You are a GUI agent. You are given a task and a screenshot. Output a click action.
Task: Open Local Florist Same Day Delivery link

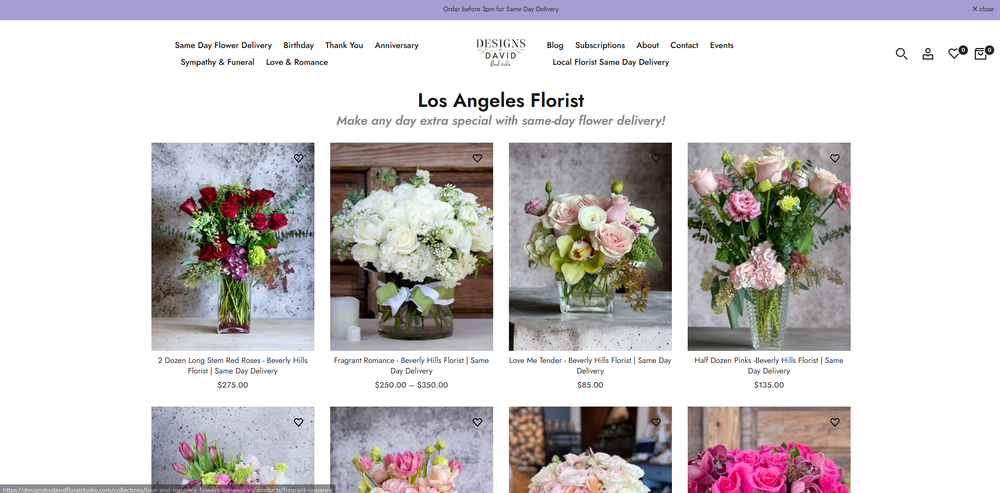610,62
